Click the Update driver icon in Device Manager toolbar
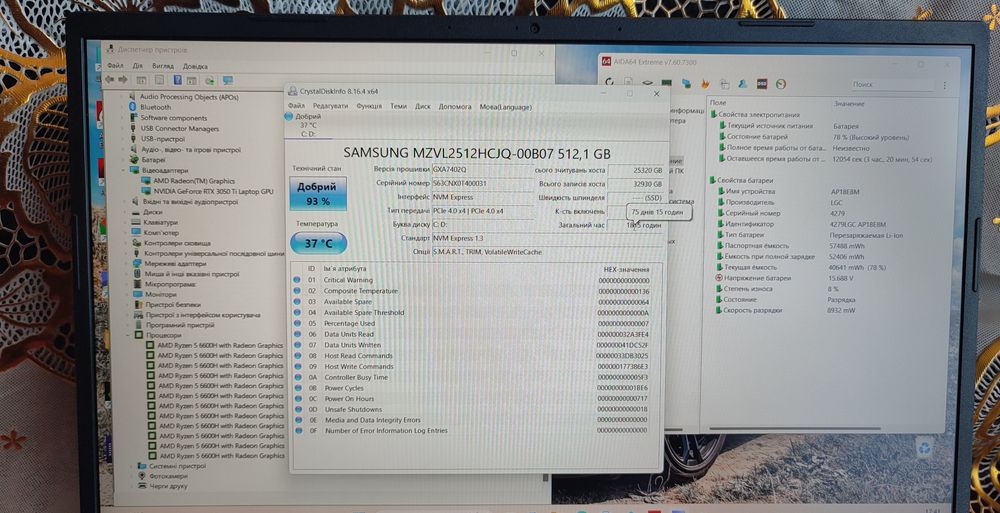Viewport: 1000px width, 513px height. coord(209,80)
